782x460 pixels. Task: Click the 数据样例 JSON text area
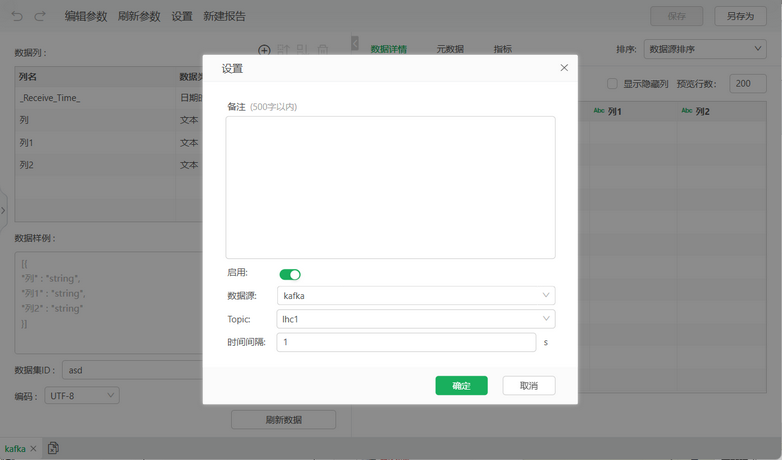[x=109, y=302]
